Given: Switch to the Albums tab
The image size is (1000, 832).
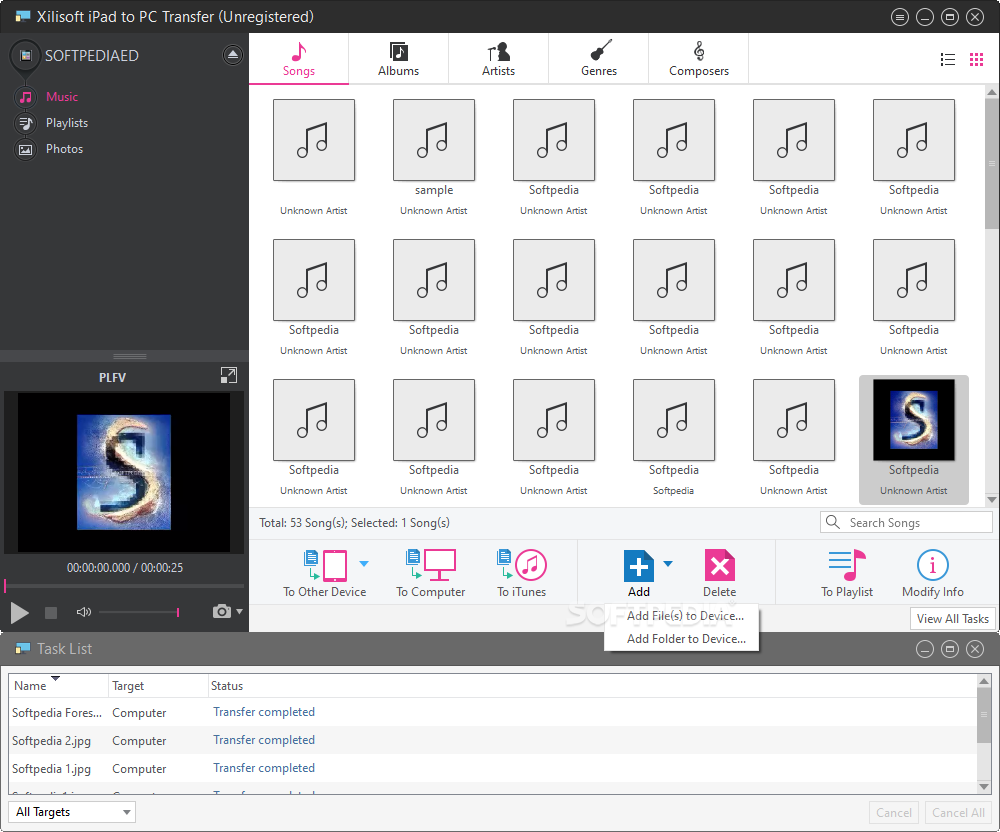Looking at the screenshot, I should pos(399,59).
